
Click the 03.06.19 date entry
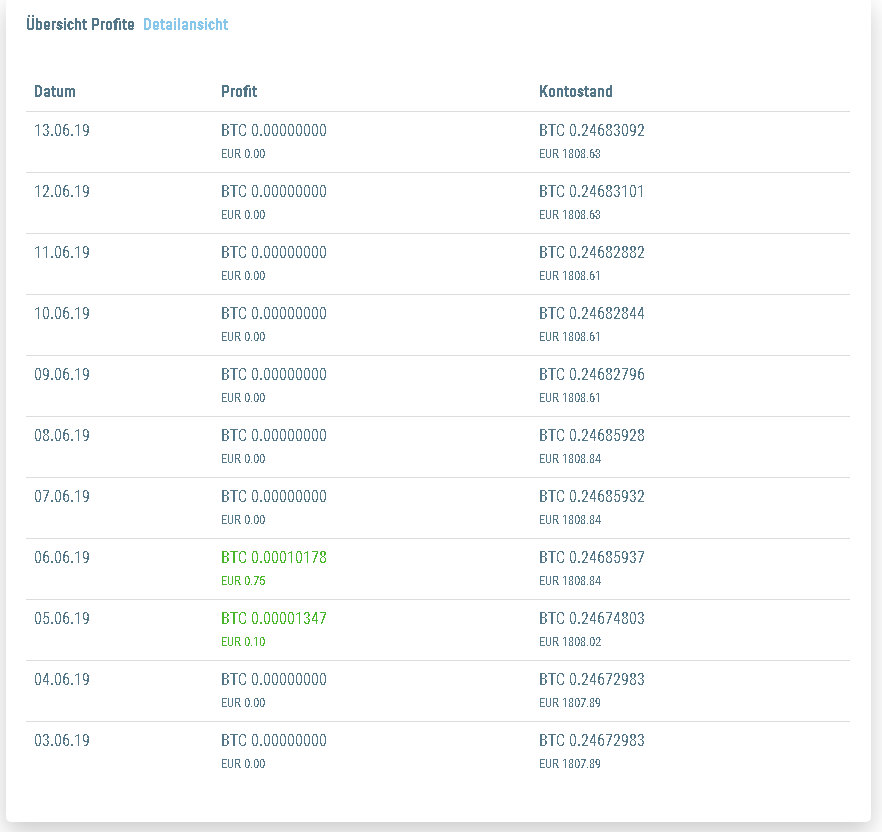point(62,740)
